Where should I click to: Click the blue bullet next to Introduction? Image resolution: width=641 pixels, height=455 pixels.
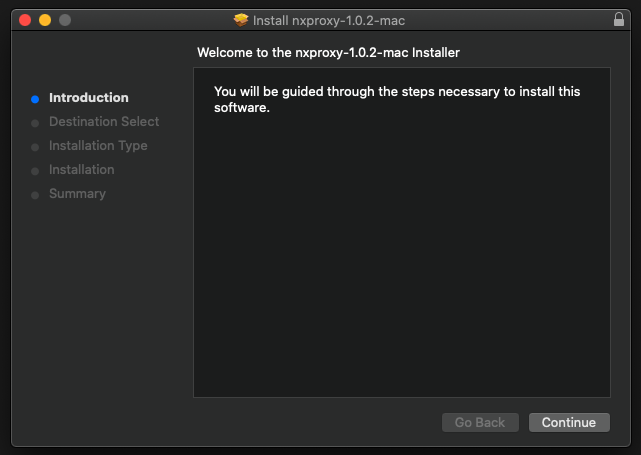pos(35,99)
